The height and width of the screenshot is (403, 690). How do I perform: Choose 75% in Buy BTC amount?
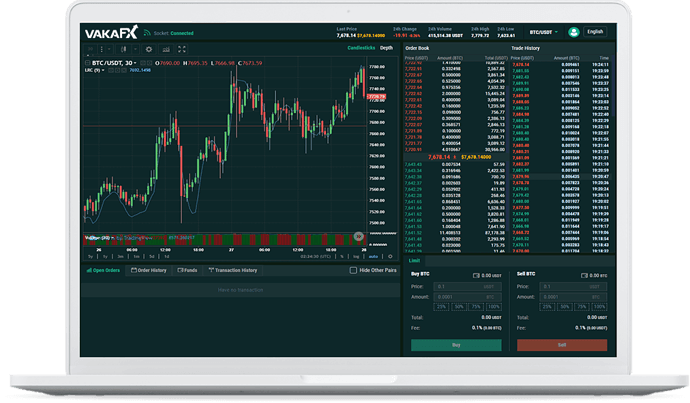(476, 307)
